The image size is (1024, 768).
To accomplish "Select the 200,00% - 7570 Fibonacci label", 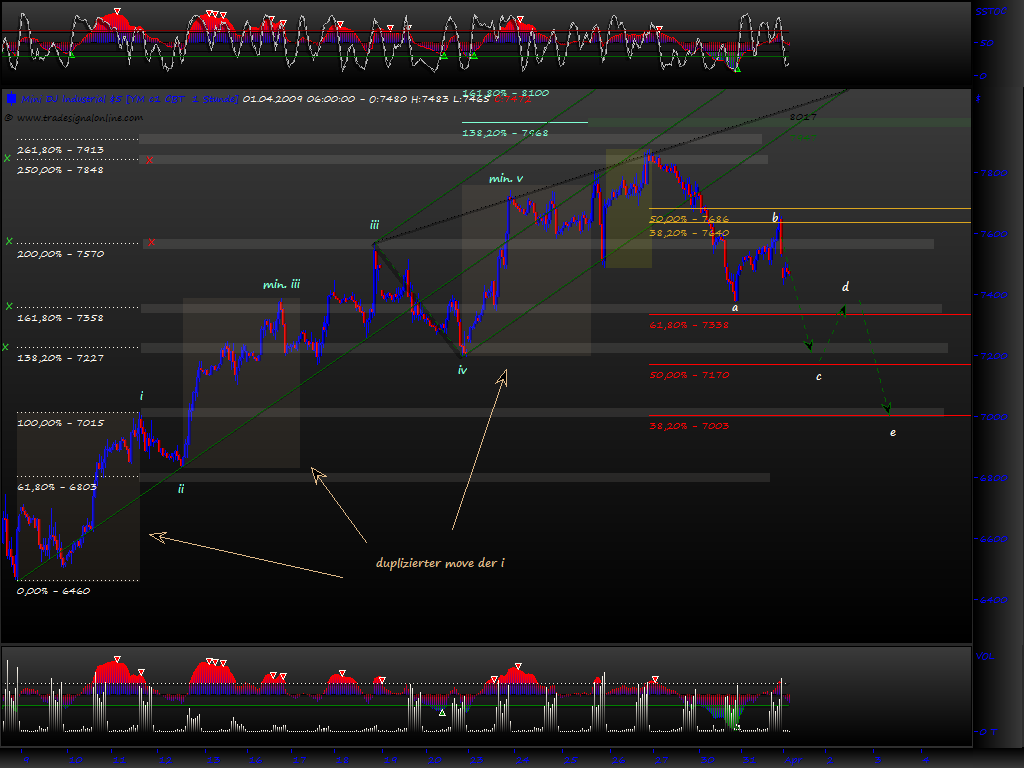I will pyautogui.click(x=60, y=253).
